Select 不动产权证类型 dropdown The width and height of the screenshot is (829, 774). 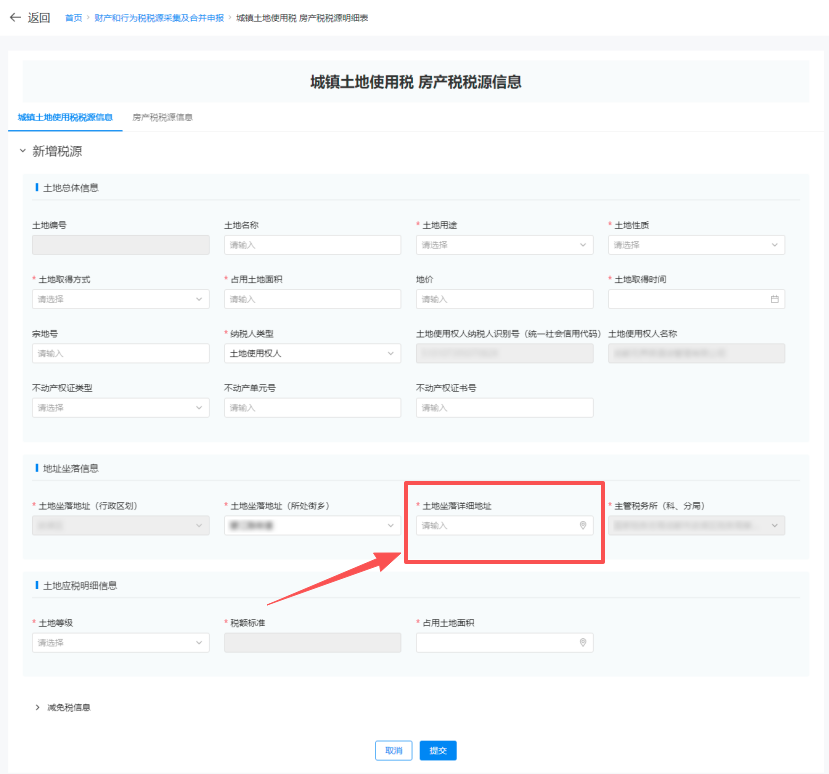[x=120, y=407]
